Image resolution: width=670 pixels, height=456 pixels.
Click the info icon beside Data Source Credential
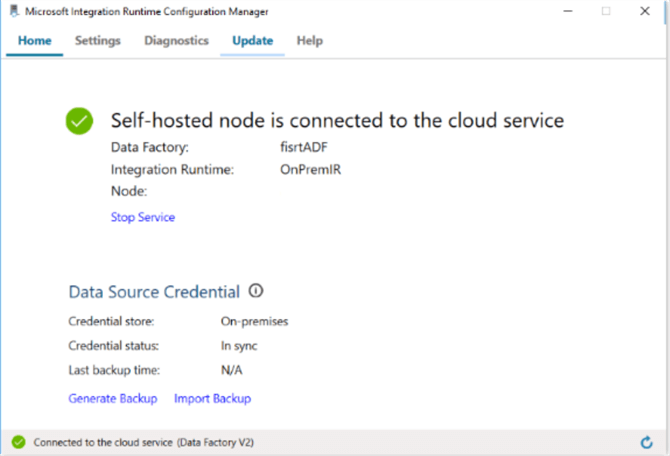[256, 291]
